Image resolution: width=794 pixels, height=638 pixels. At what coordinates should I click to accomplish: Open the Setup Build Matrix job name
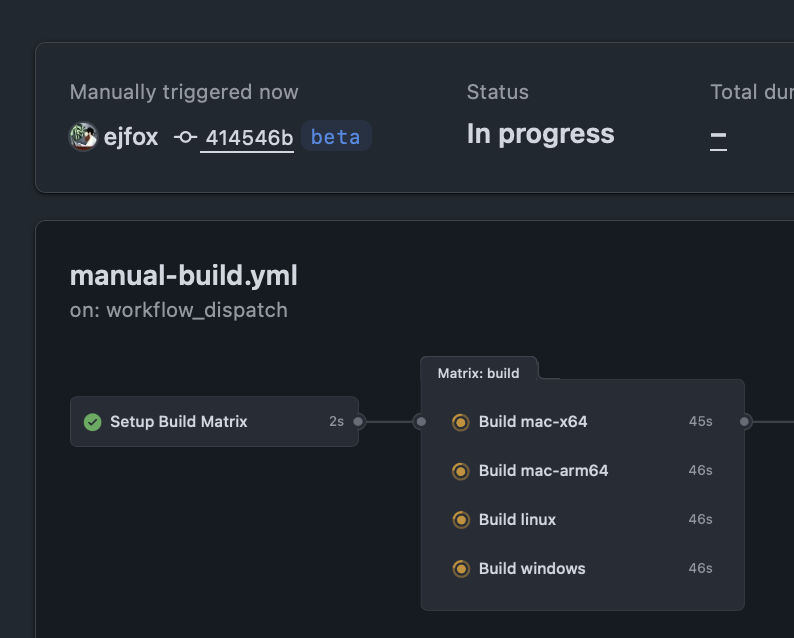[x=179, y=422]
